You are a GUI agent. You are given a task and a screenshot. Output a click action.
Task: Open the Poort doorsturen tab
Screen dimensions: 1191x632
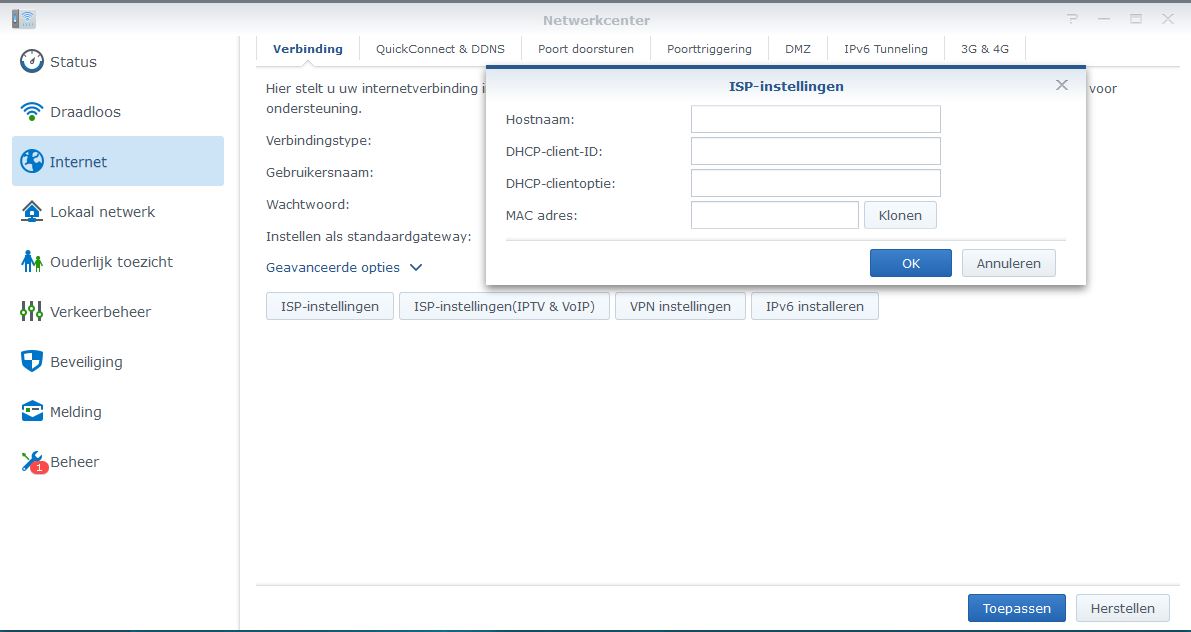point(585,49)
